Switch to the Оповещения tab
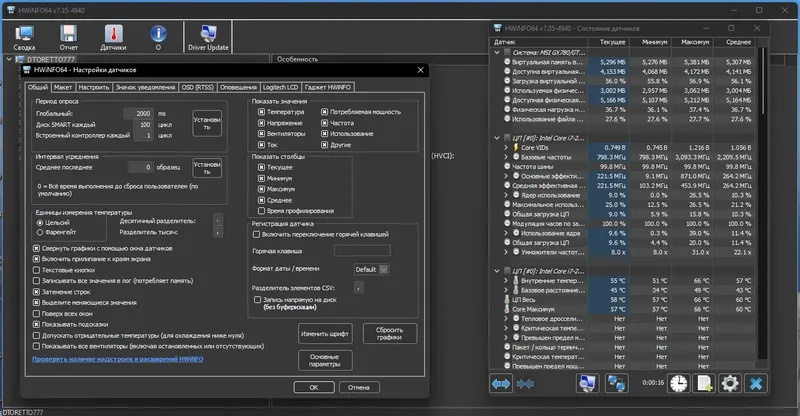Screen dimensions: 800x416 (x=238, y=87)
